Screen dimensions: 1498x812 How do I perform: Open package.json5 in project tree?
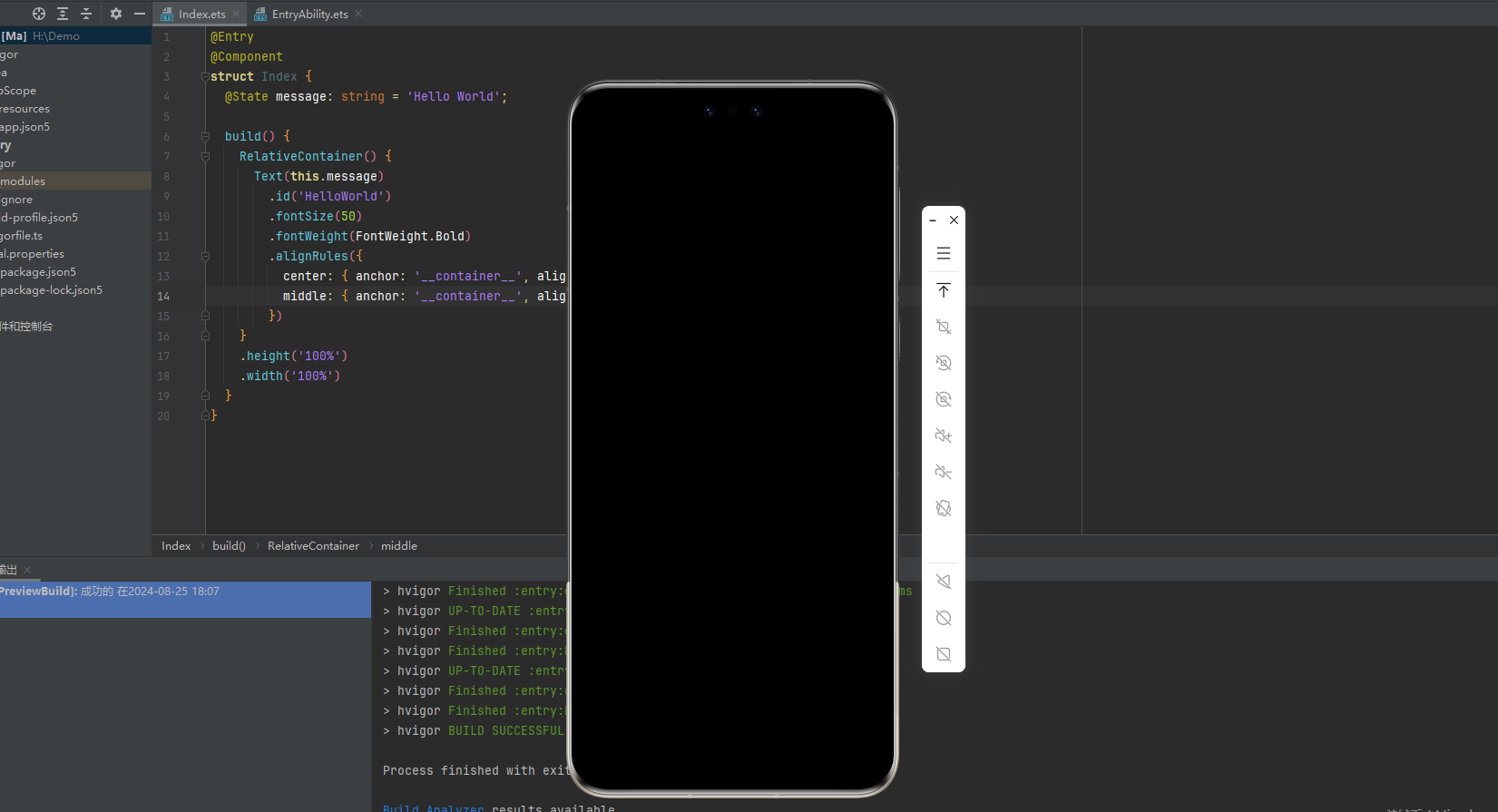[x=75, y=272]
